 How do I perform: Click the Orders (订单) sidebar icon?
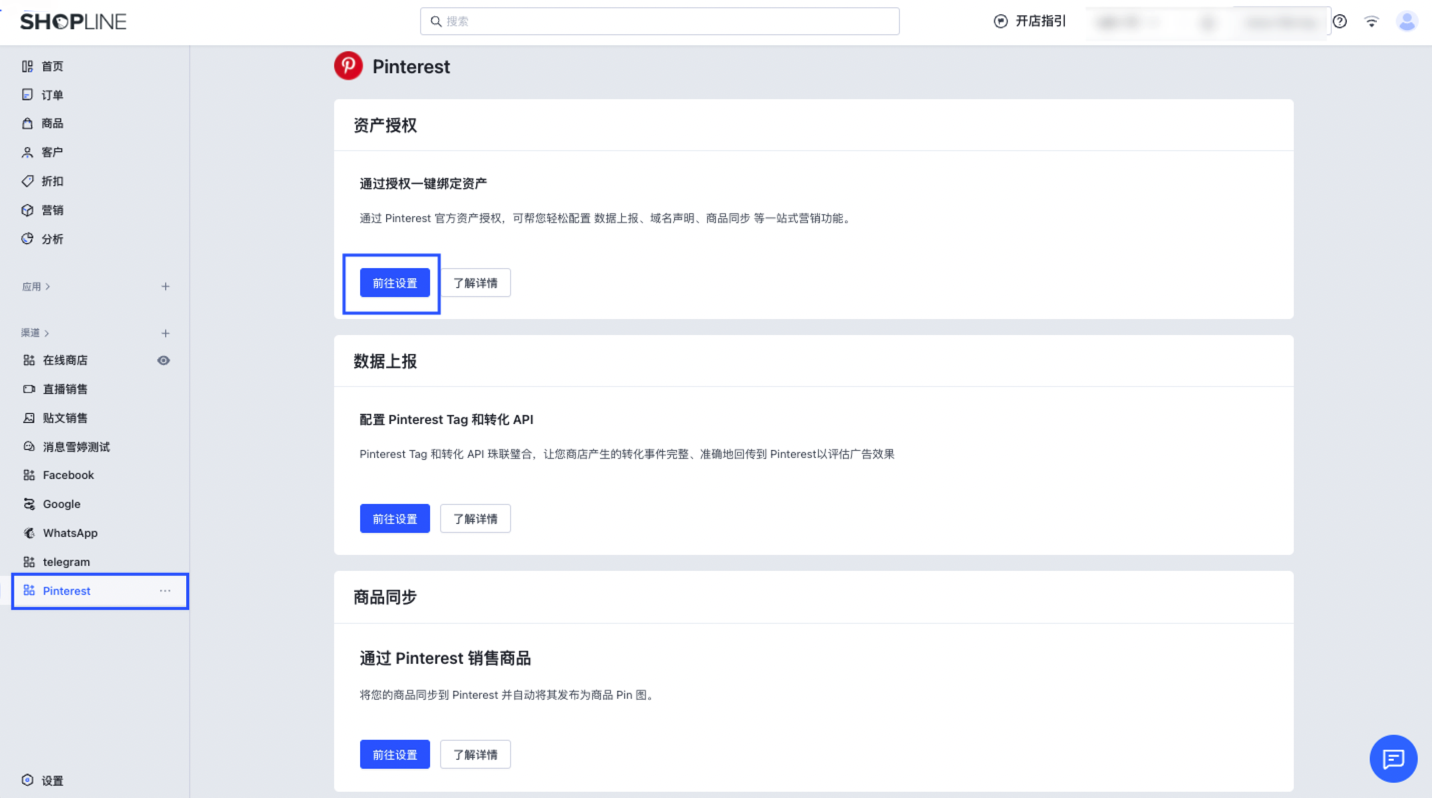pyautogui.click(x=28, y=95)
